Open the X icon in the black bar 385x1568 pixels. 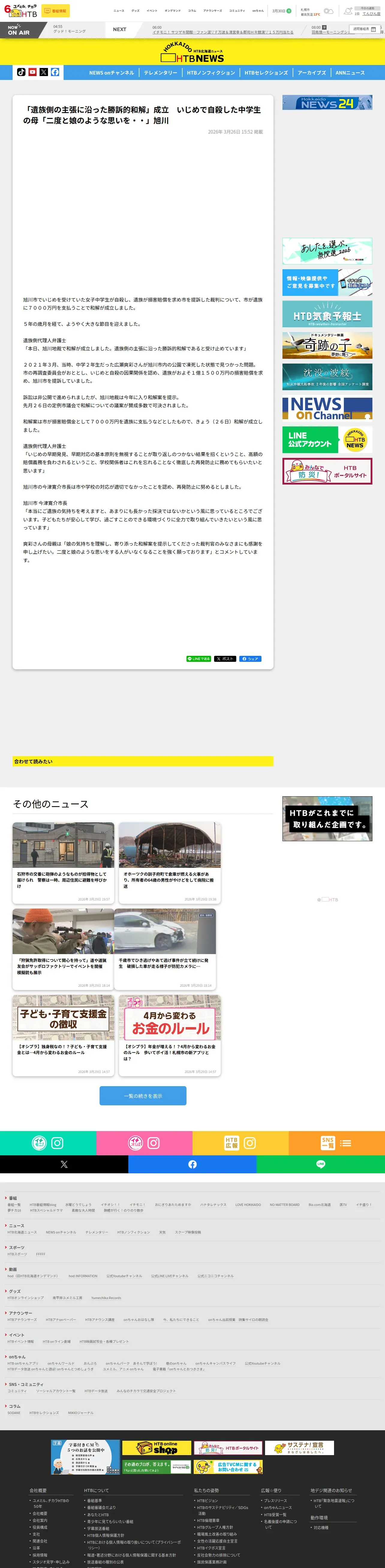click(64, 1164)
